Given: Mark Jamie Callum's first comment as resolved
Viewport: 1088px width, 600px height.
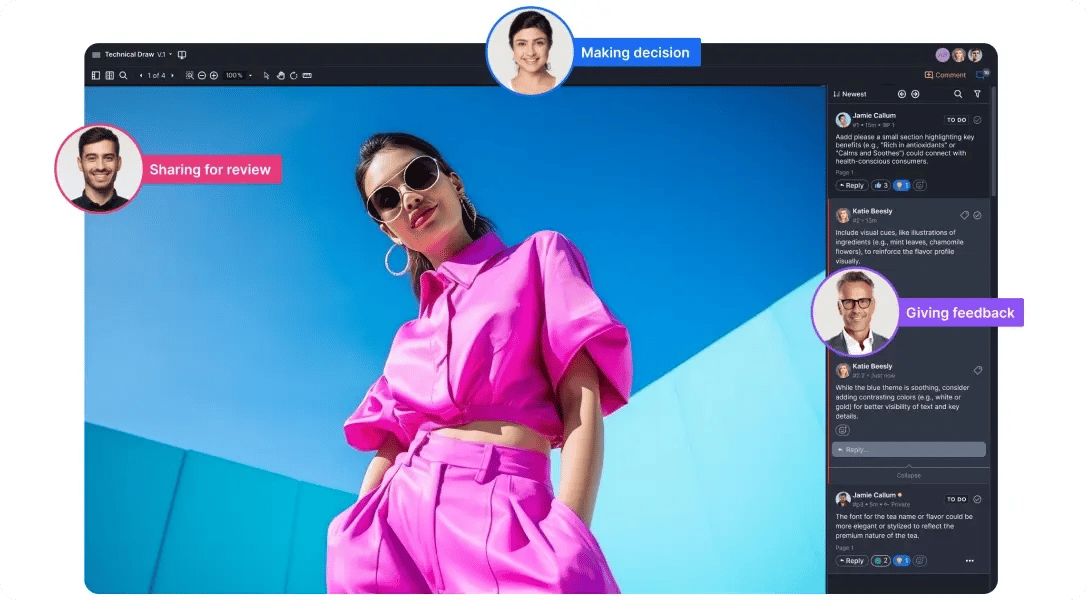Looking at the screenshot, I should click(977, 120).
